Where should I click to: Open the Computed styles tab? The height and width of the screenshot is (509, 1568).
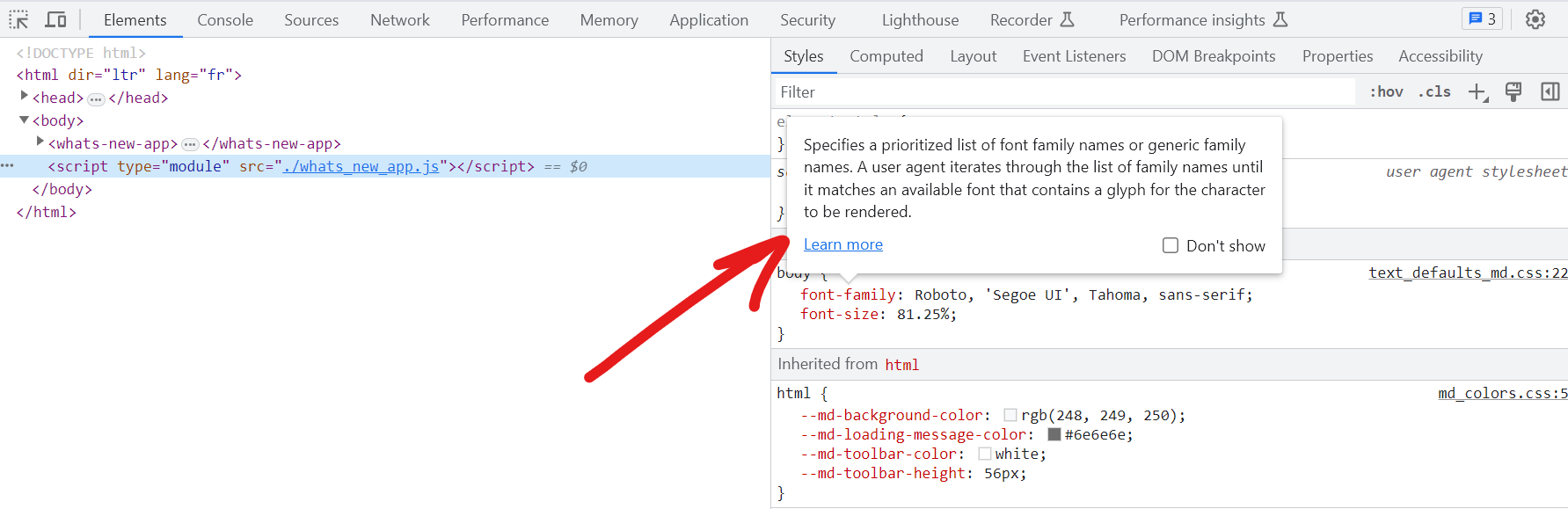click(x=886, y=56)
